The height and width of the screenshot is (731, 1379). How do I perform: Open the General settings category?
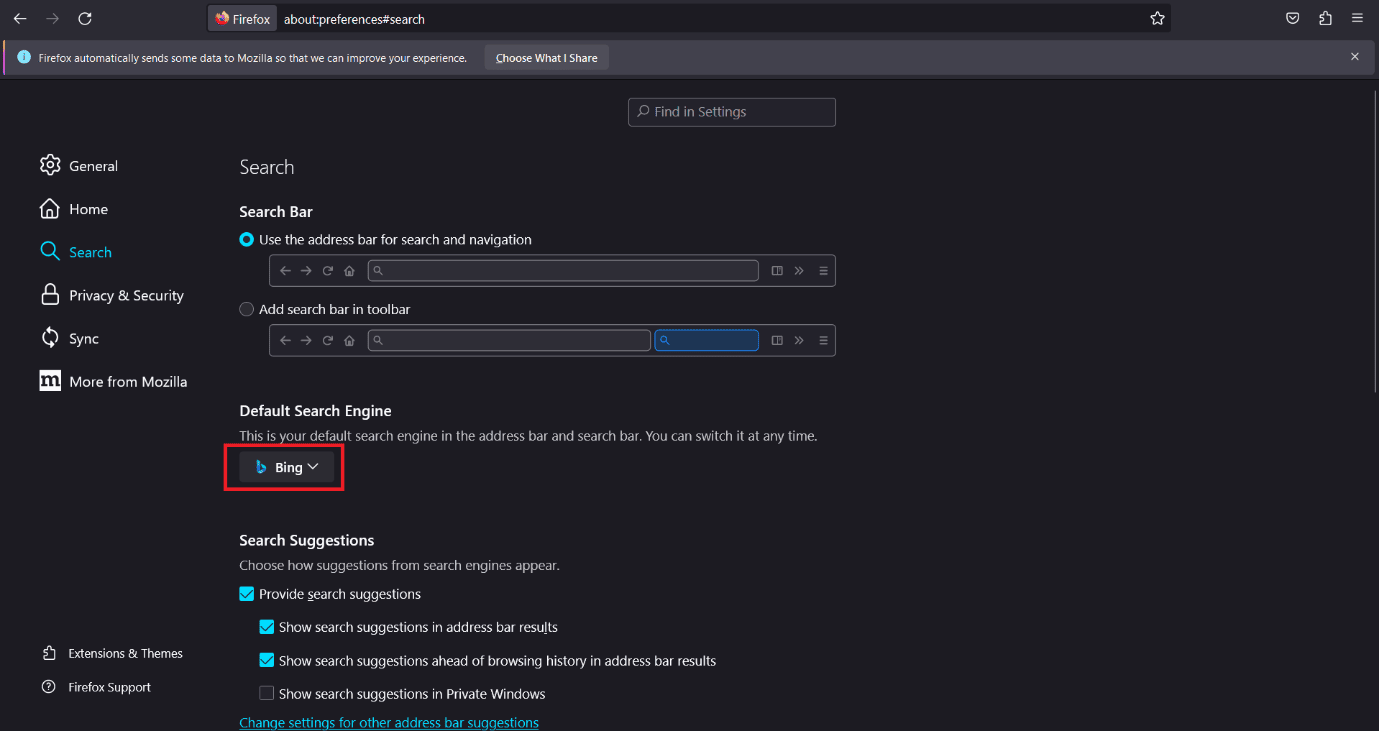(79, 166)
